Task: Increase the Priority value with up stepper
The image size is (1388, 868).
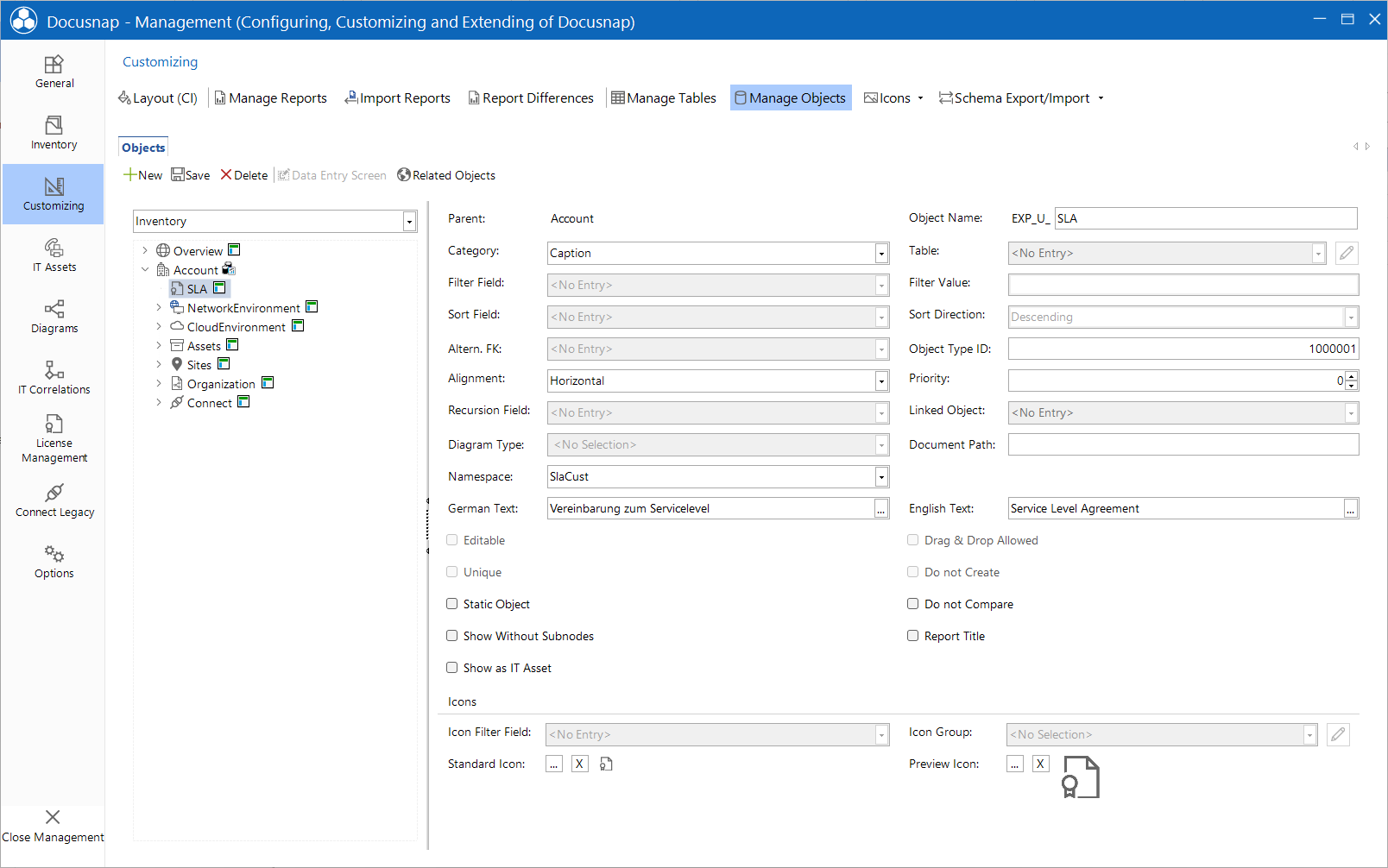Action: [x=1352, y=375]
